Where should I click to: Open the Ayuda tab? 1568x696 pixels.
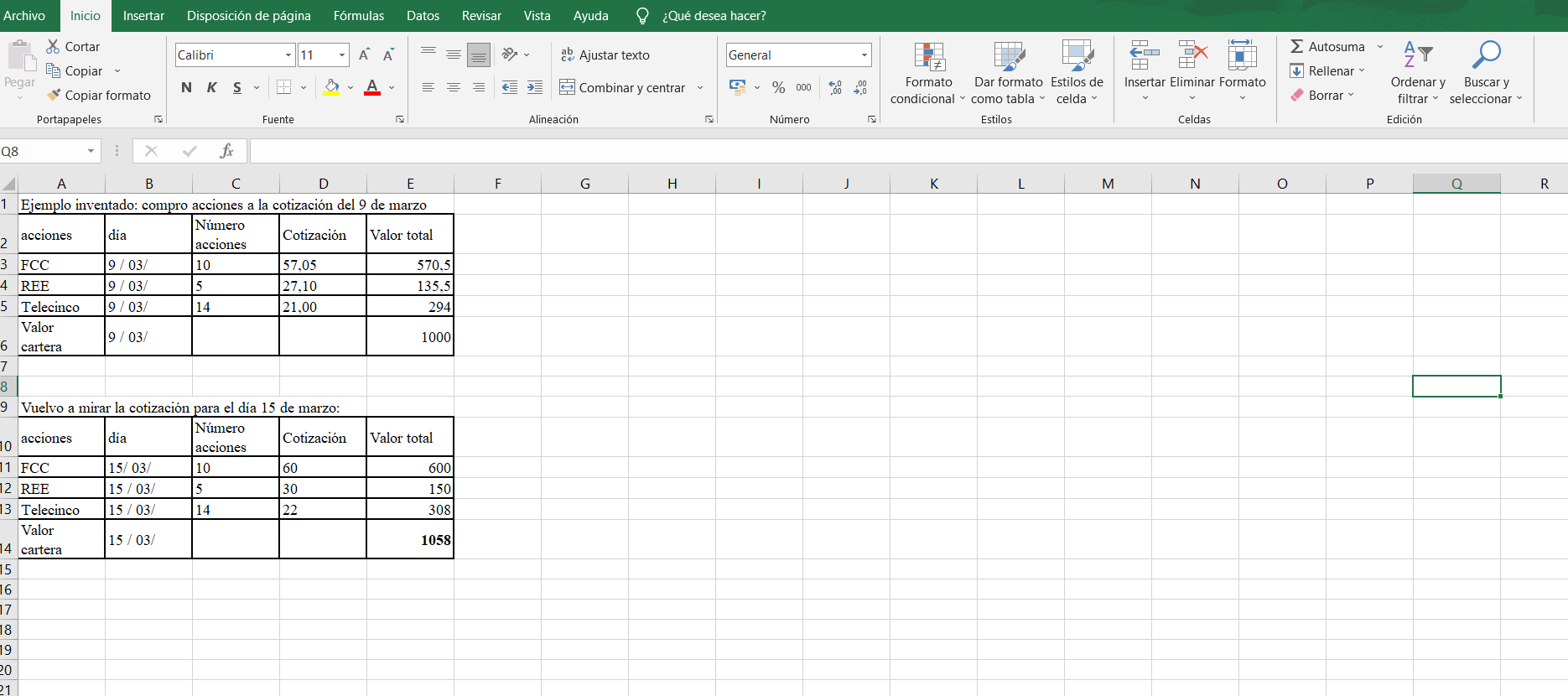(x=591, y=15)
